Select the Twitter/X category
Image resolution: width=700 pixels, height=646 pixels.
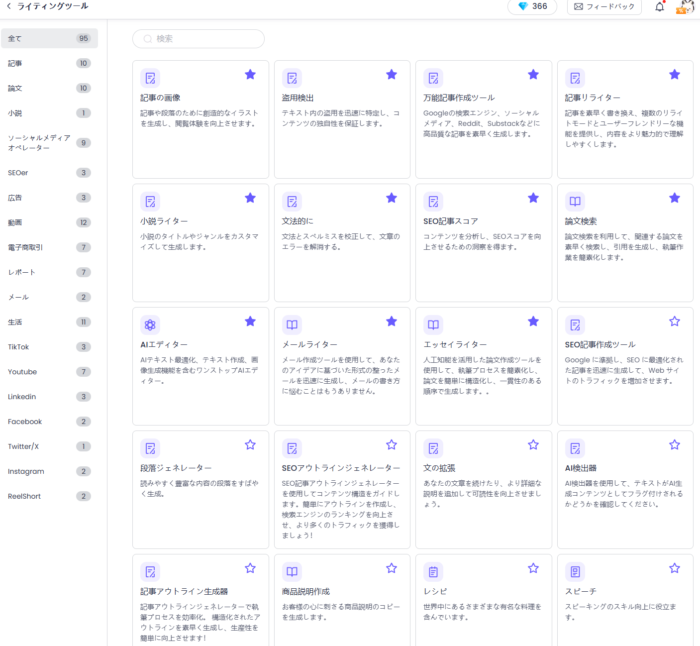pos(49,446)
